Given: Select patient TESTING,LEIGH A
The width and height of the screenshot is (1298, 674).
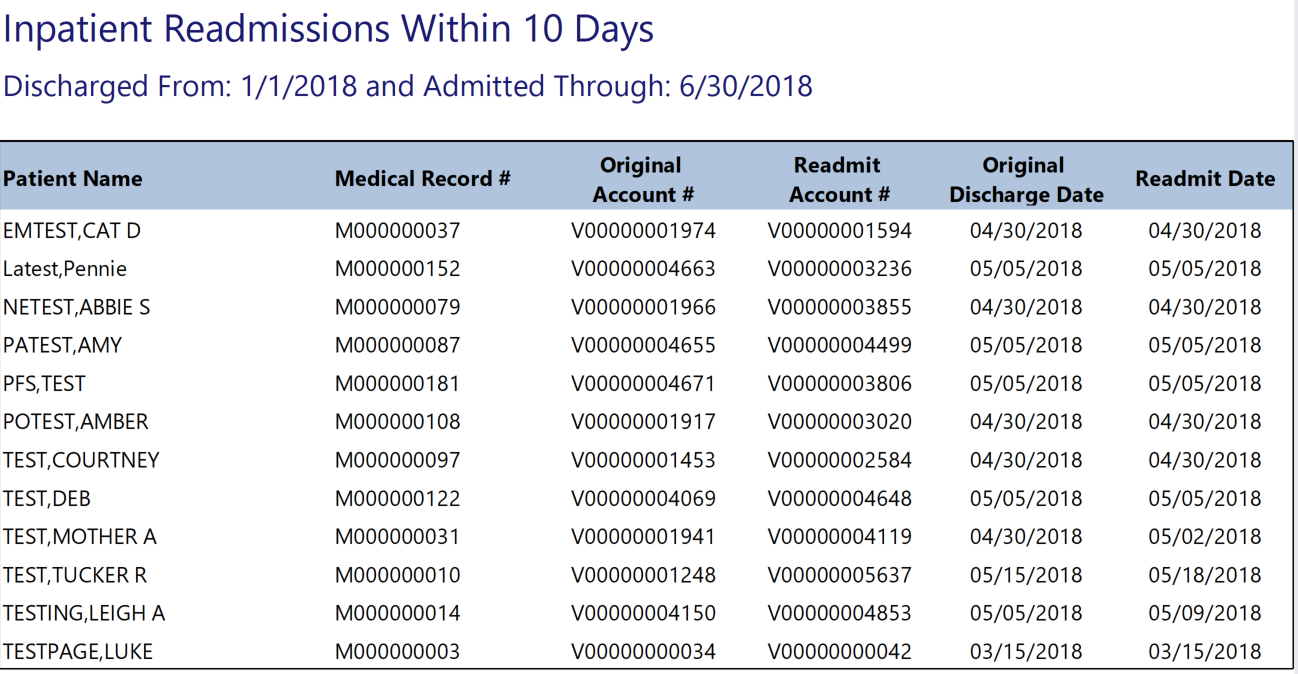Looking at the screenshot, I should [84, 614].
